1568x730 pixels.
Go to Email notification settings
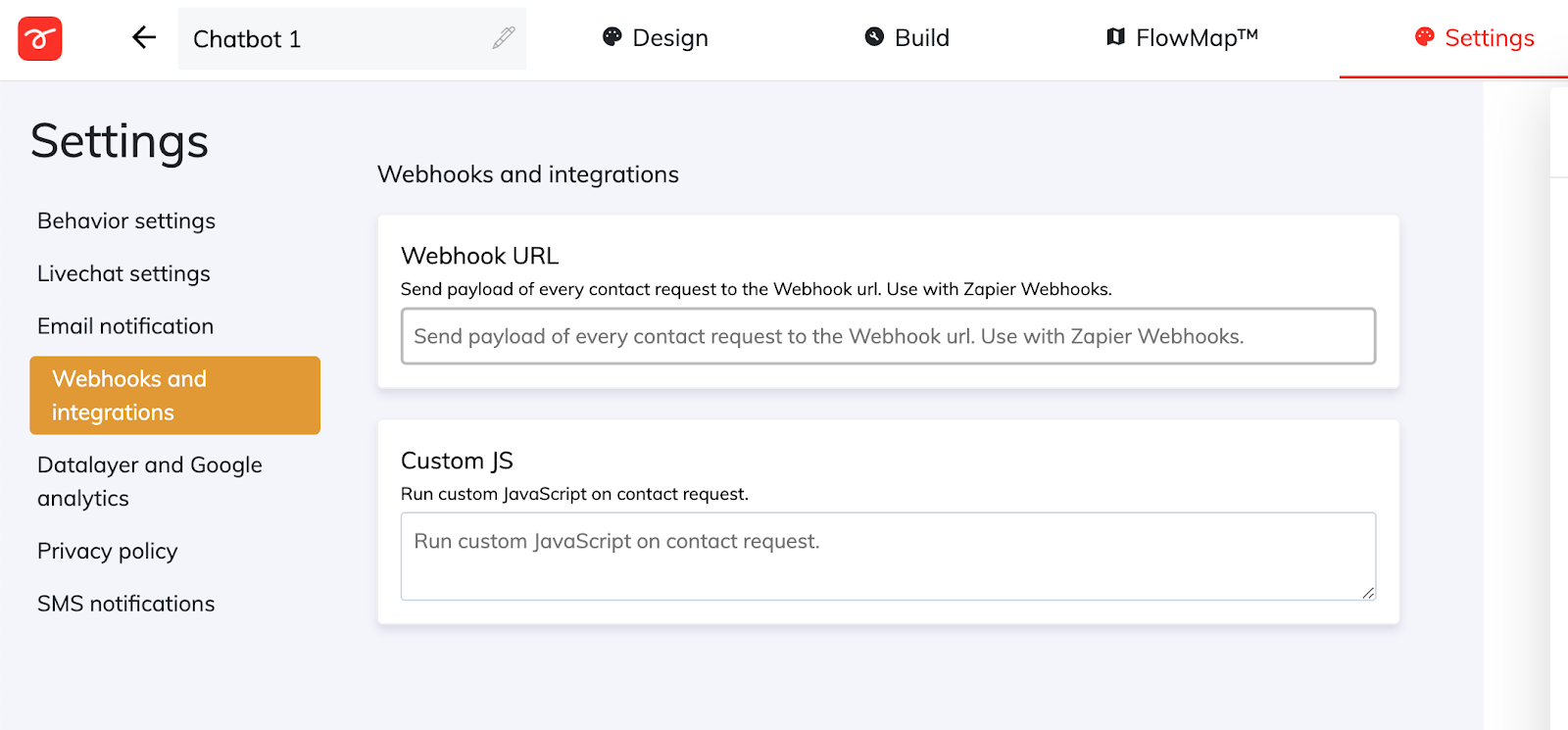coord(125,326)
